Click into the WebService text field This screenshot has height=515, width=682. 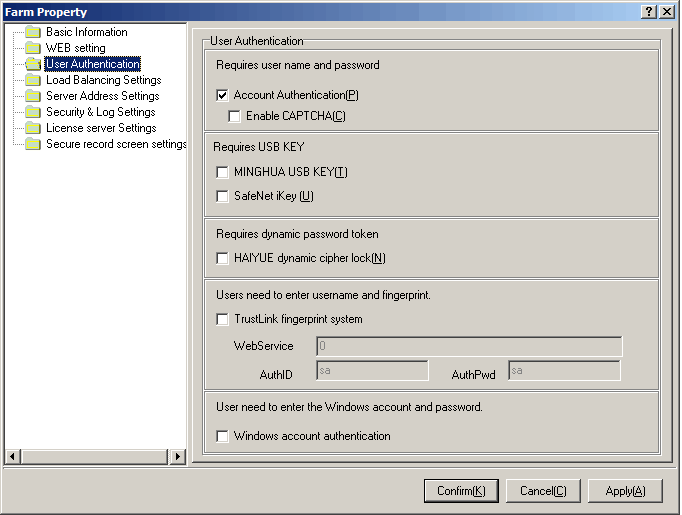click(x=468, y=347)
